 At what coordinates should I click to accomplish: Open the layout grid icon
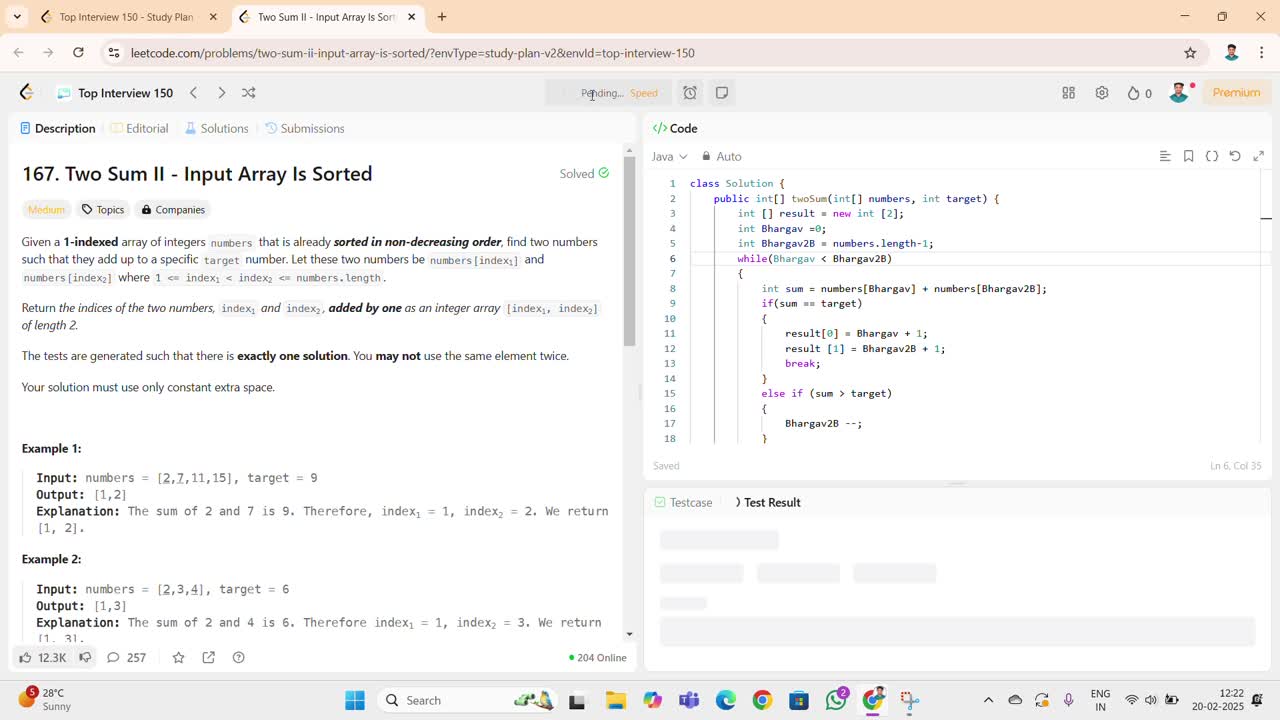pyautogui.click(x=1068, y=93)
